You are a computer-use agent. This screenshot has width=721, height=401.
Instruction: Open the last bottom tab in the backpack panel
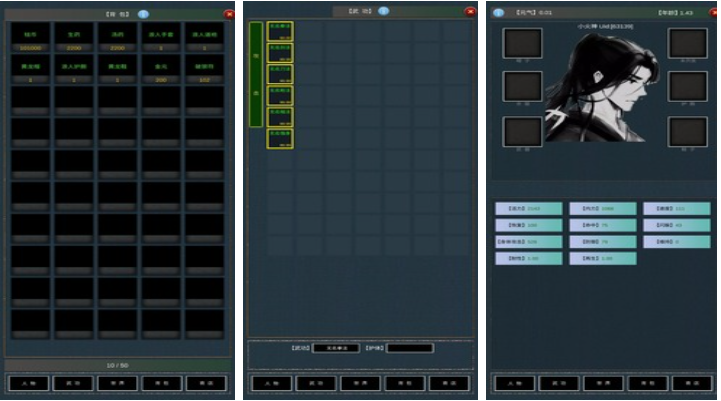[x=206, y=383]
